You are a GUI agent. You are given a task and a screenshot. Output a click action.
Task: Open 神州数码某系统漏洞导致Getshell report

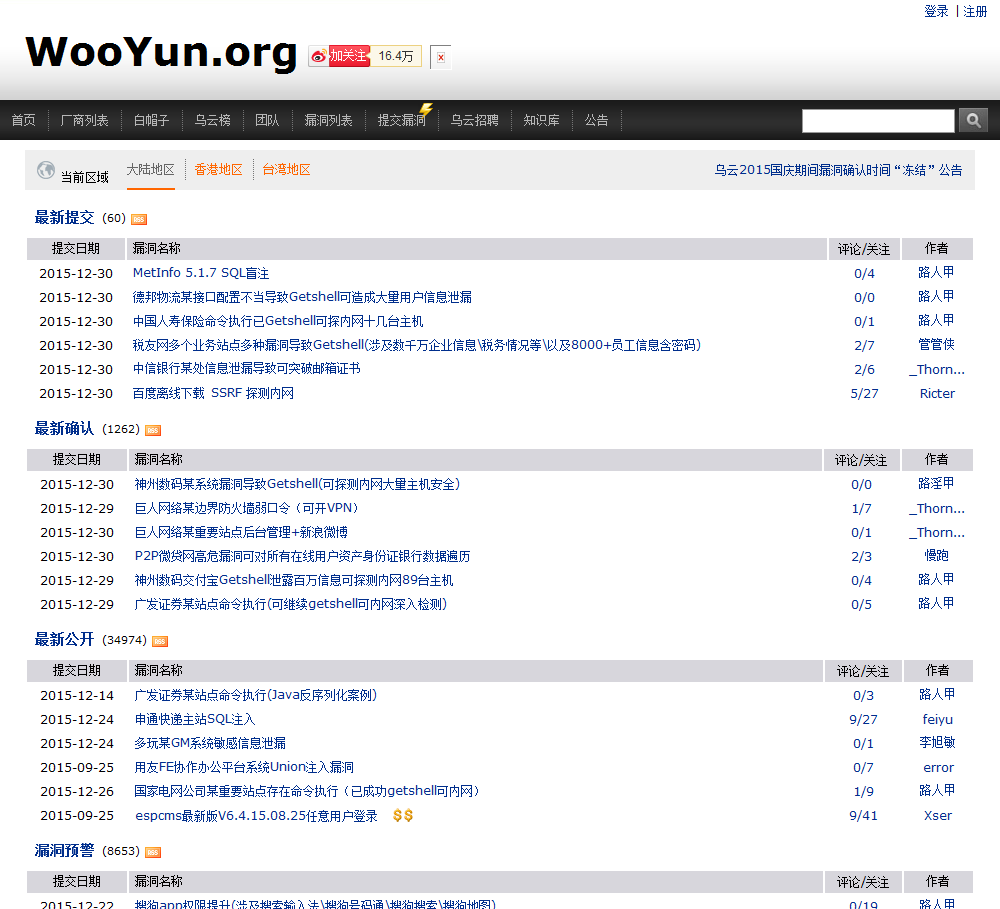point(297,484)
